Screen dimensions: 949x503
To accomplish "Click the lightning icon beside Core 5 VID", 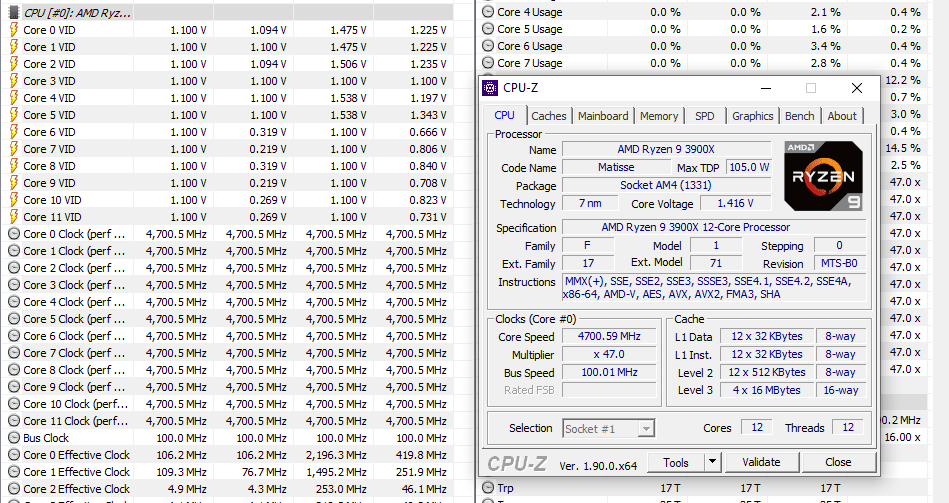I will tap(13, 114).
